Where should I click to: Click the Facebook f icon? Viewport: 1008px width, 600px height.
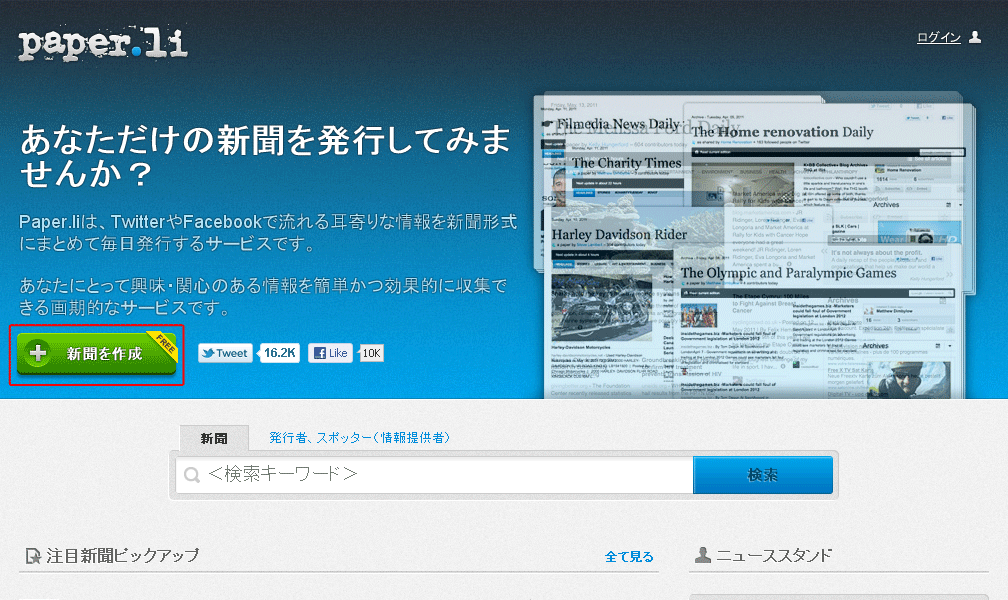(x=320, y=353)
